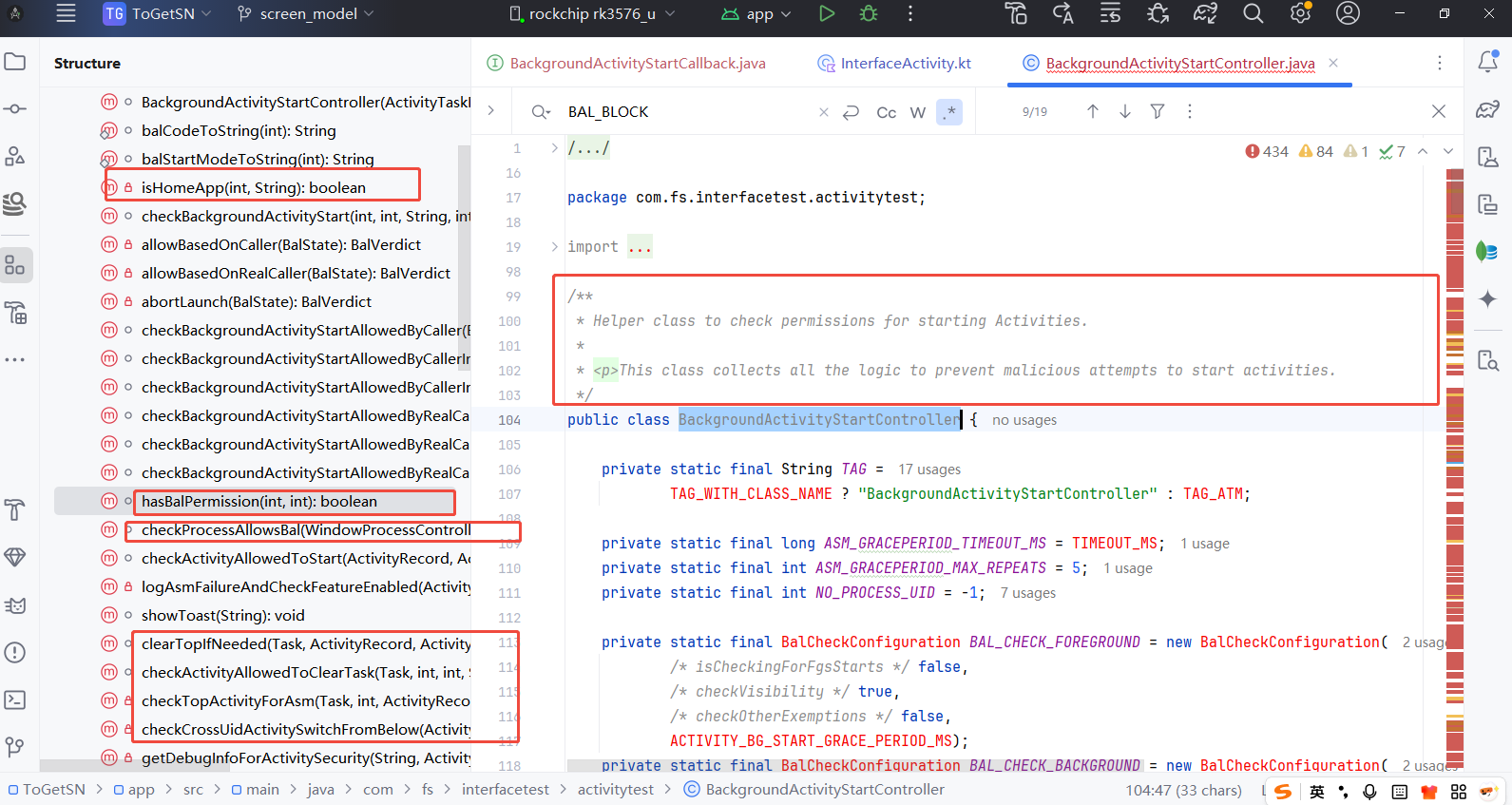The width and height of the screenshot is (1512, 805).
Task: Open Running Devices panel
Action: (x=1487, y=204)
